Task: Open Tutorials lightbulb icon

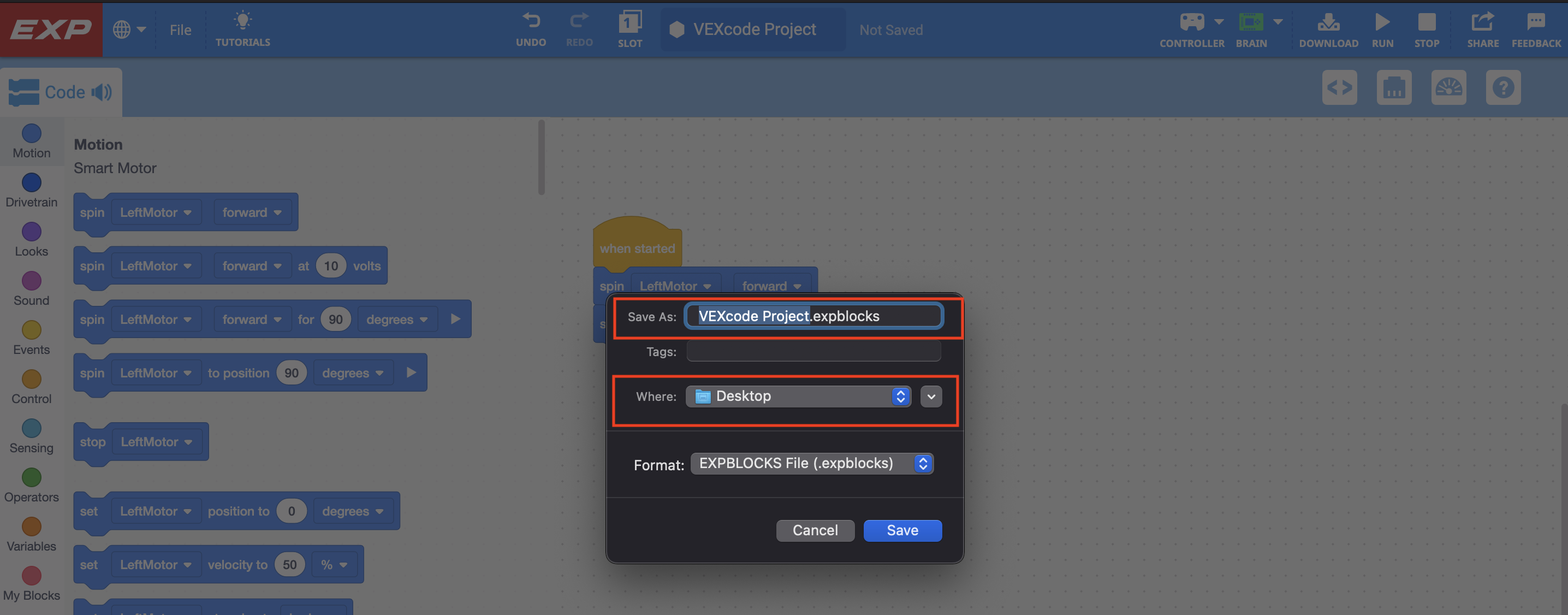Action: (x=243, y=21)
